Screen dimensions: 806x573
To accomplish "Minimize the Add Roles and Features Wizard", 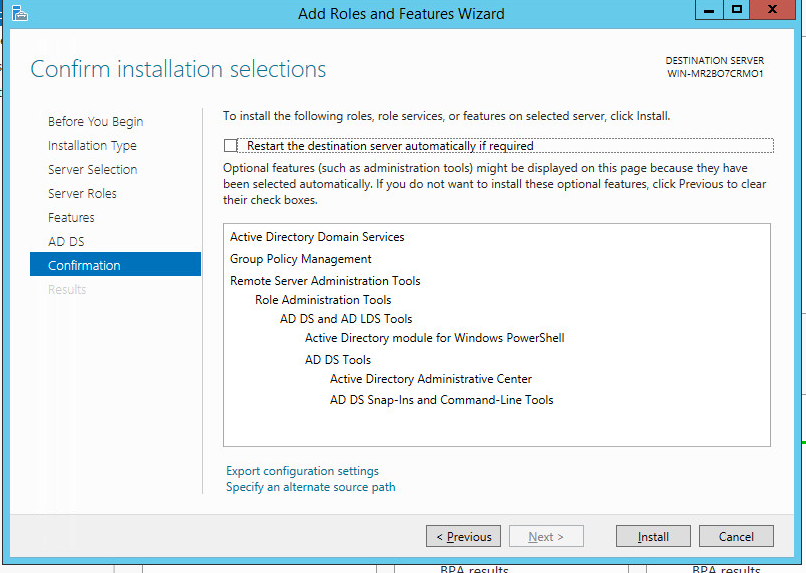I will pyautogui.click(x=707, y=10).
